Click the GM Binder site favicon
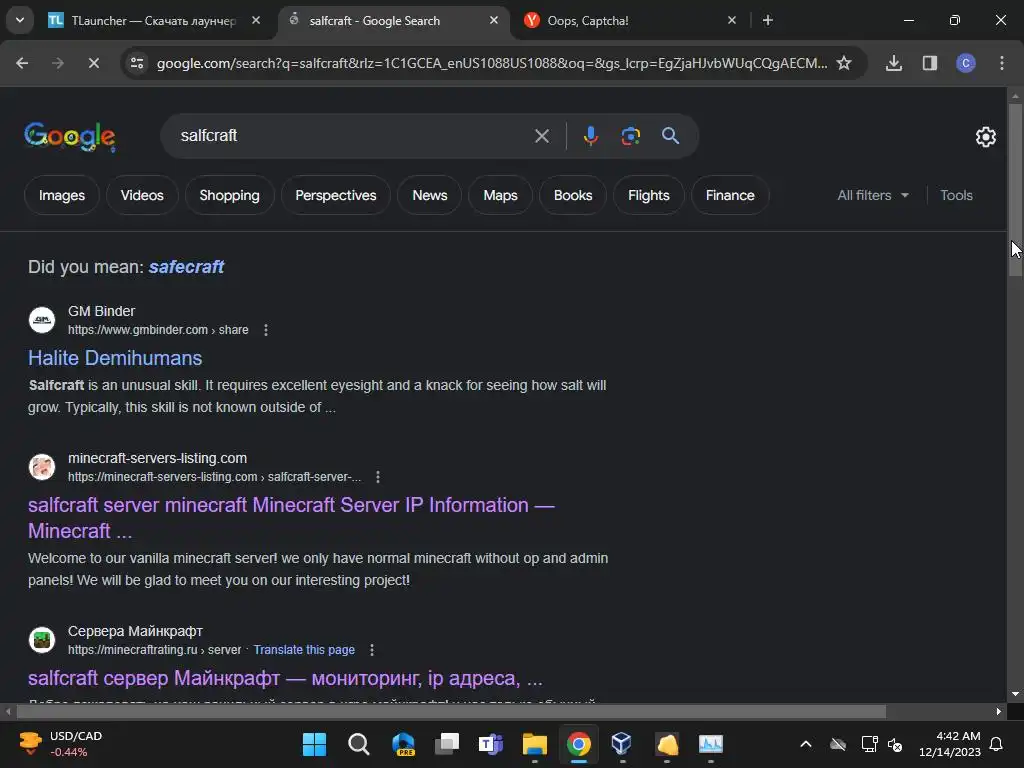Screen dimensions: 1024x768 [x=42, y=320]
